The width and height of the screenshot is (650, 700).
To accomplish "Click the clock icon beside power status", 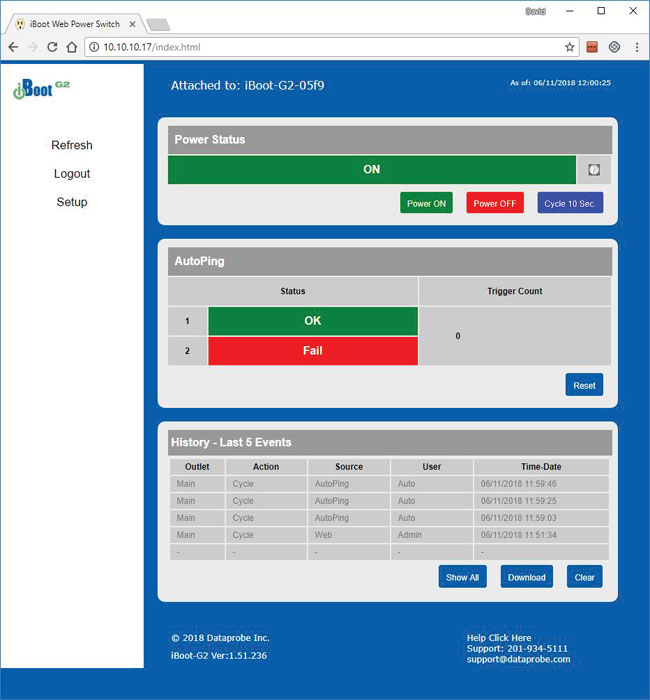I will (593, 170).
